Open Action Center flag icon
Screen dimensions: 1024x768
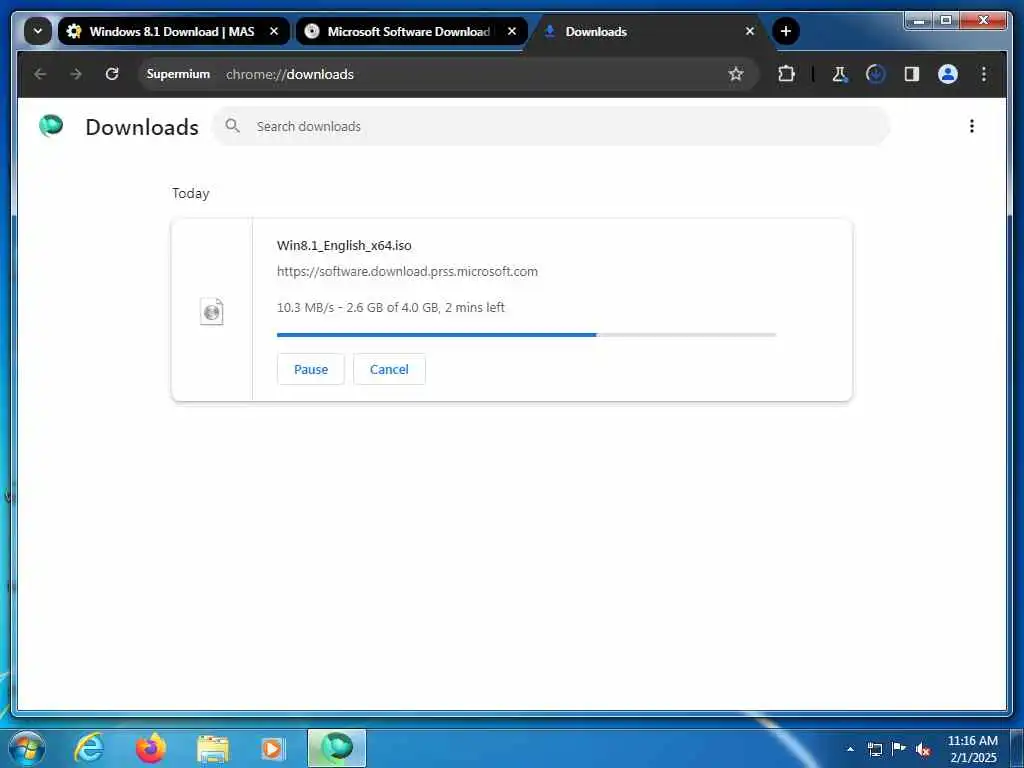pyautogui.click(x=899, y=748)
